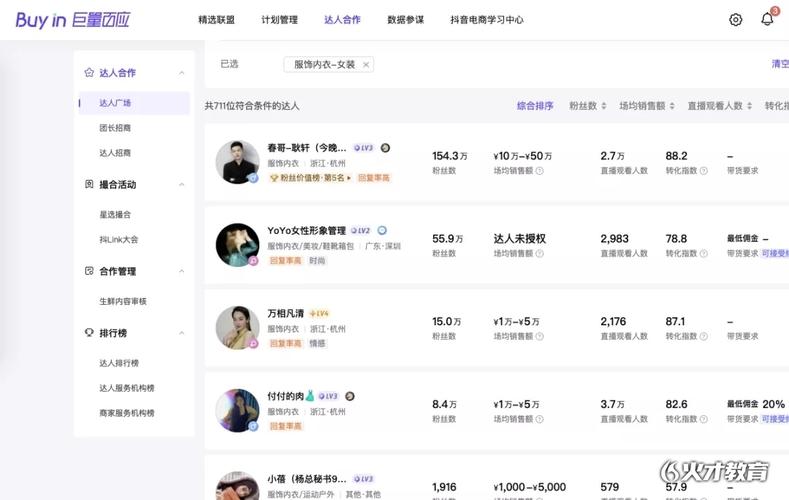Click LV3 badge beside 小蓓
Image resolution: width=789 pixels, height=500 pixels.
click(x=363, y=479)
